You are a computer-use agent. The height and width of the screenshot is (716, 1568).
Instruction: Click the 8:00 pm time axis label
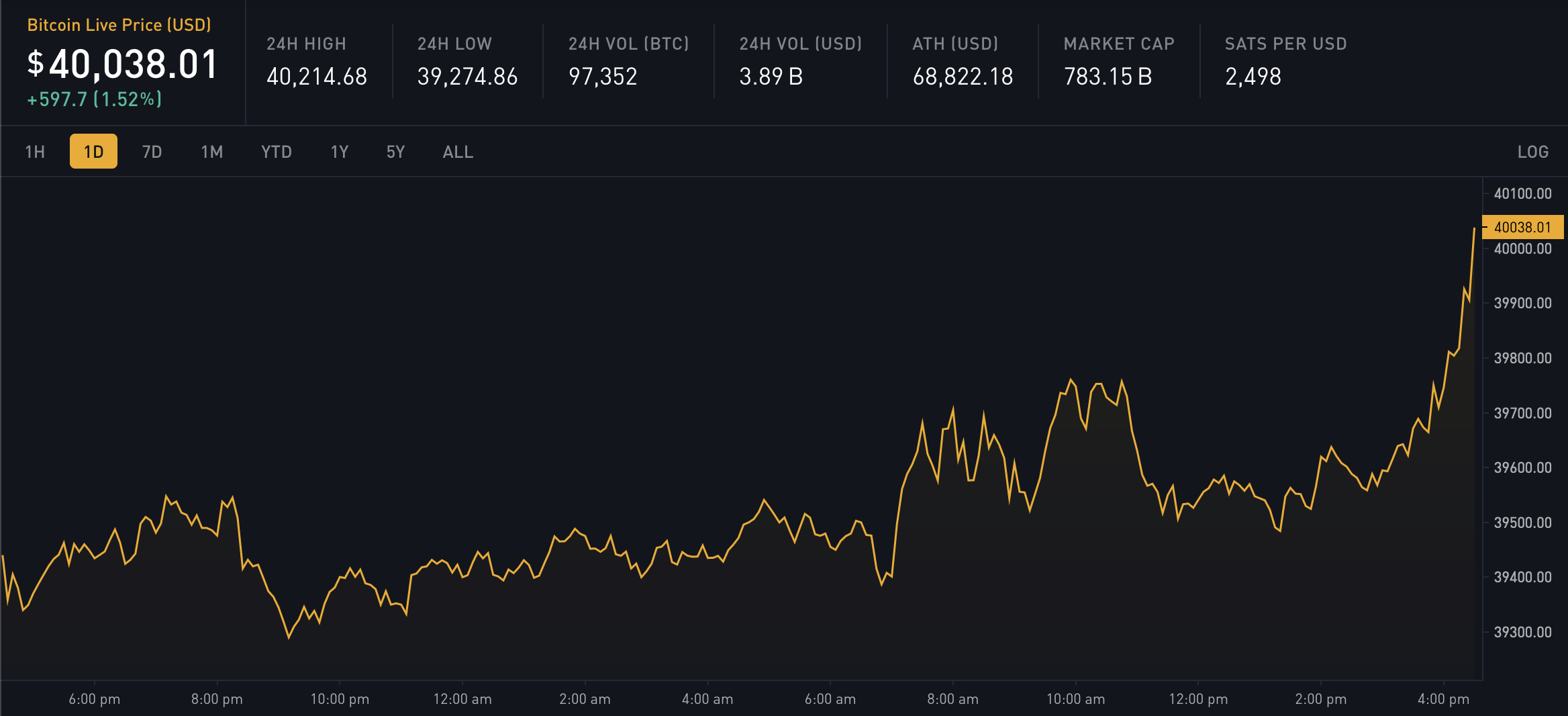217,699
